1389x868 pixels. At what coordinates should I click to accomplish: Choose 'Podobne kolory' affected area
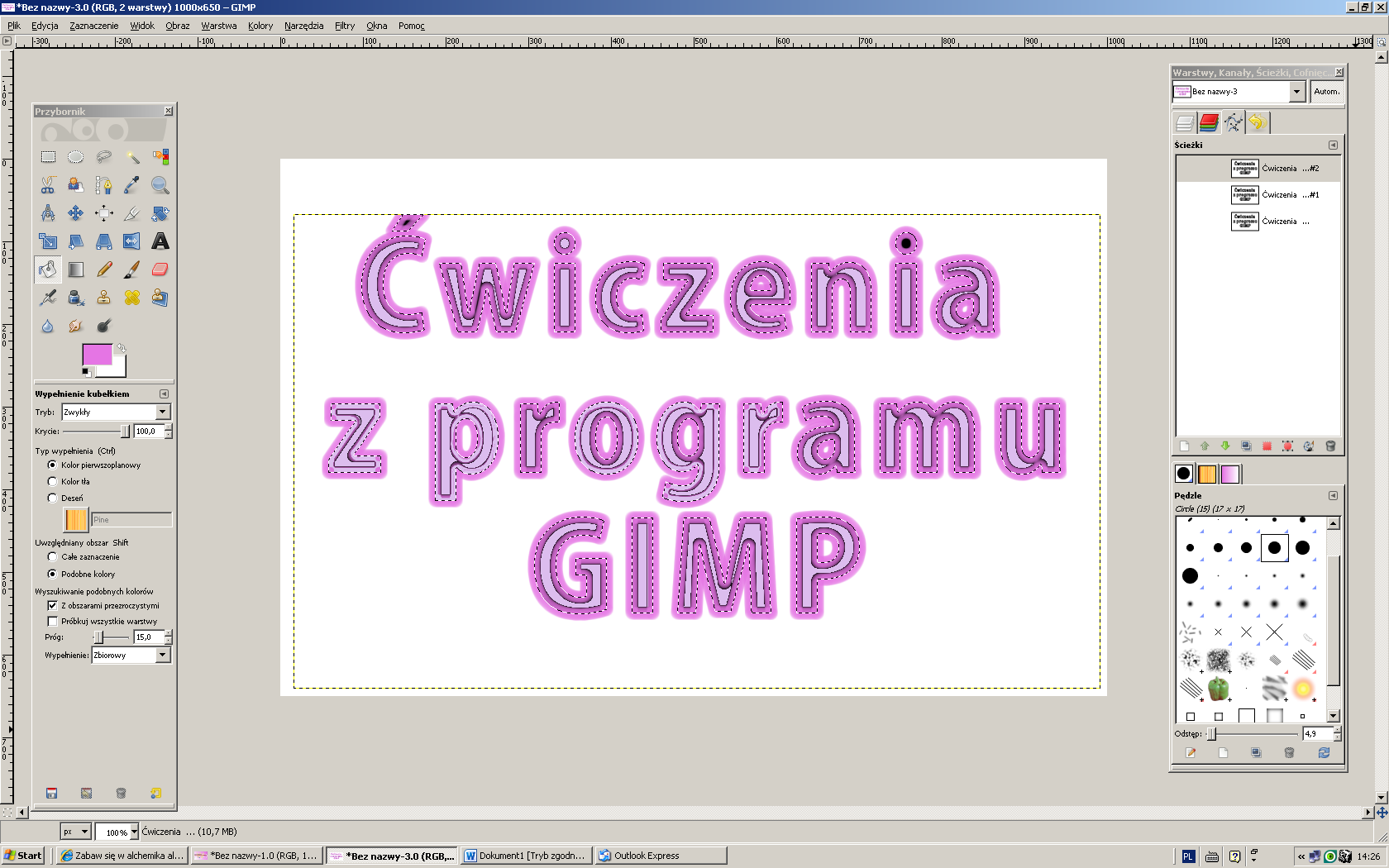(x=52, y=574)
